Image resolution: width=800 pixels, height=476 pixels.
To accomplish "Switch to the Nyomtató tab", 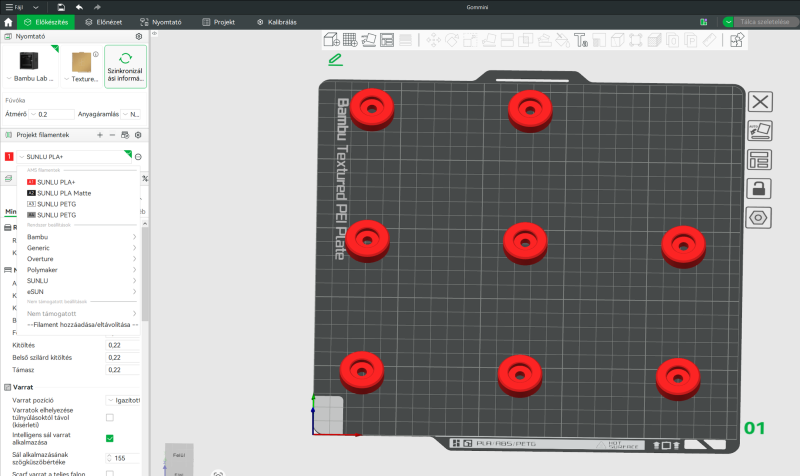I will click(161, 22).
